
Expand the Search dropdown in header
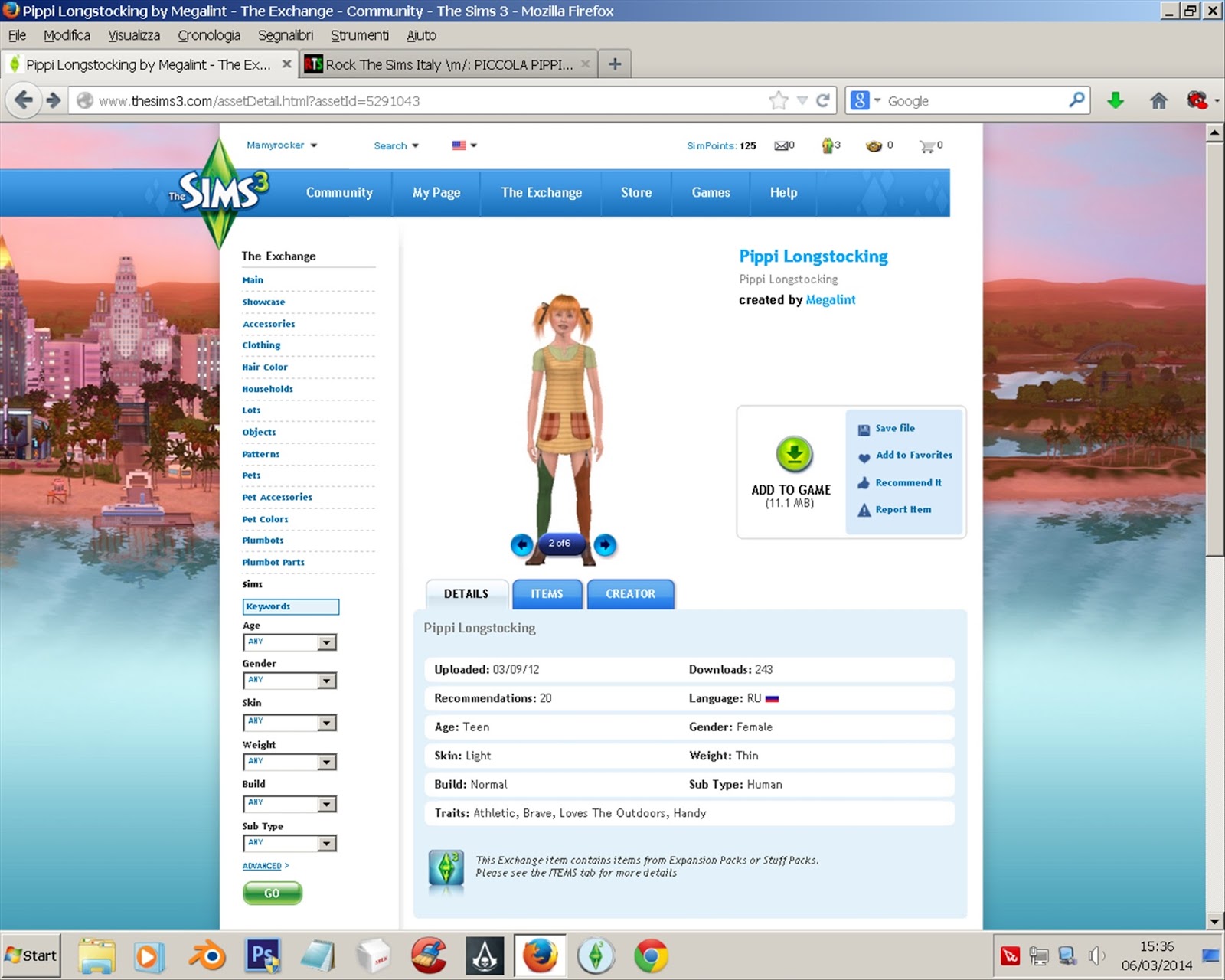tap(396, 146)
